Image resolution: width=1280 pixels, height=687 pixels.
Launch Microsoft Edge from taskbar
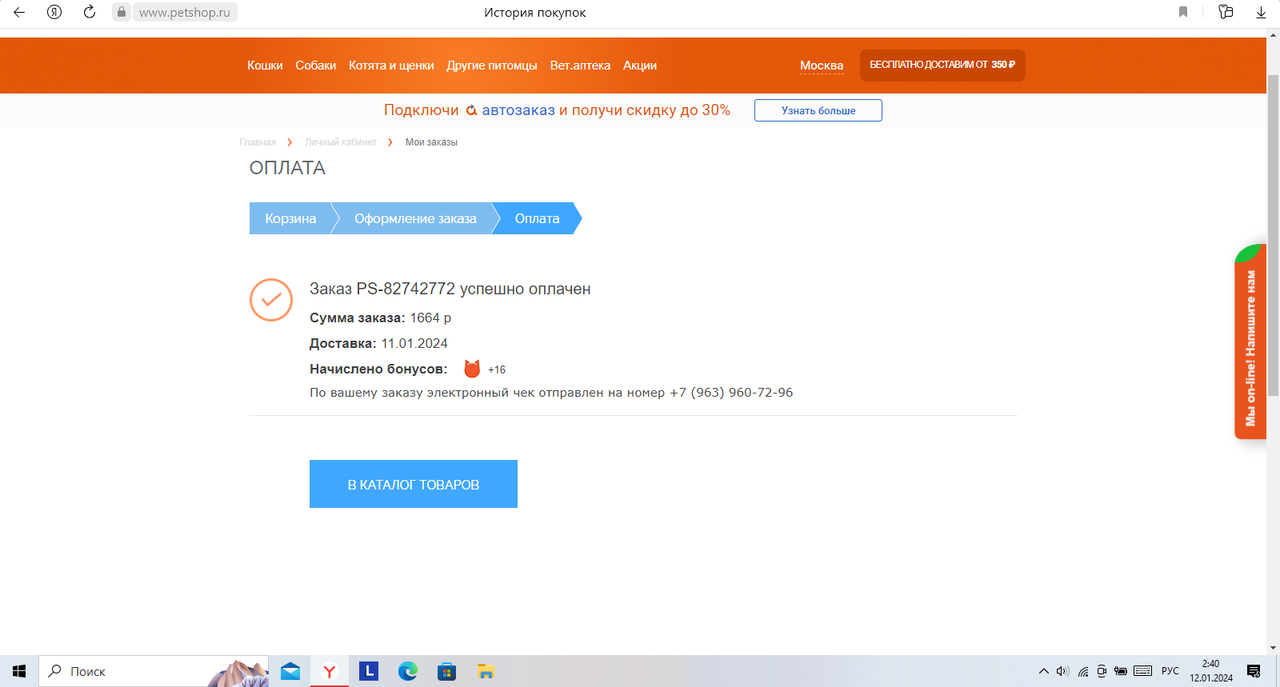tap(407, 671)
